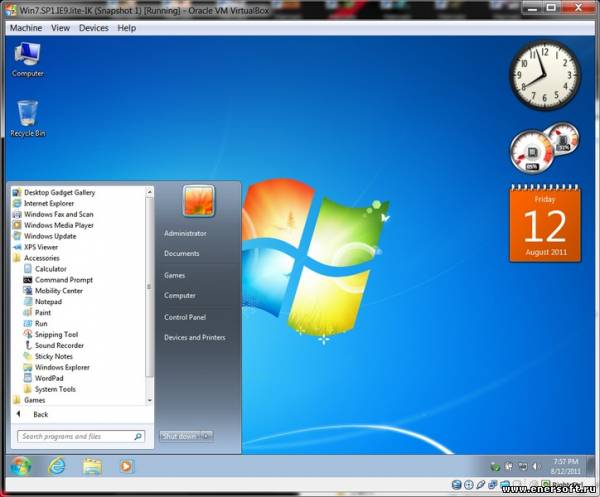Launch Windows Media Player from the taskbar

click(x=127, y=466)
